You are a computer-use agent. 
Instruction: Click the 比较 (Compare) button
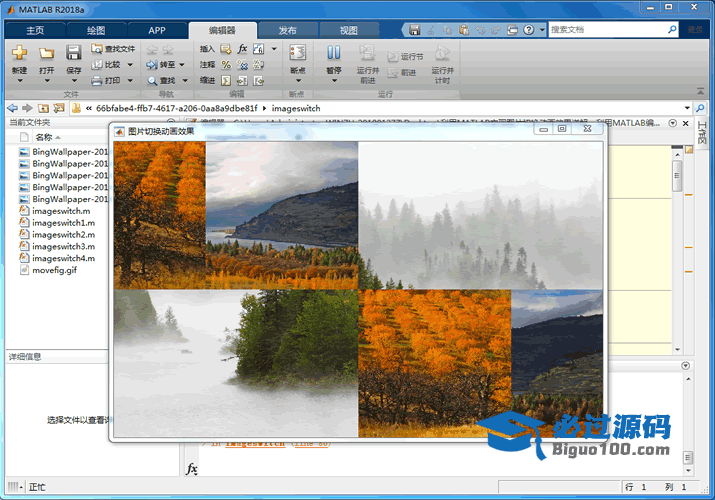[112, 64]
